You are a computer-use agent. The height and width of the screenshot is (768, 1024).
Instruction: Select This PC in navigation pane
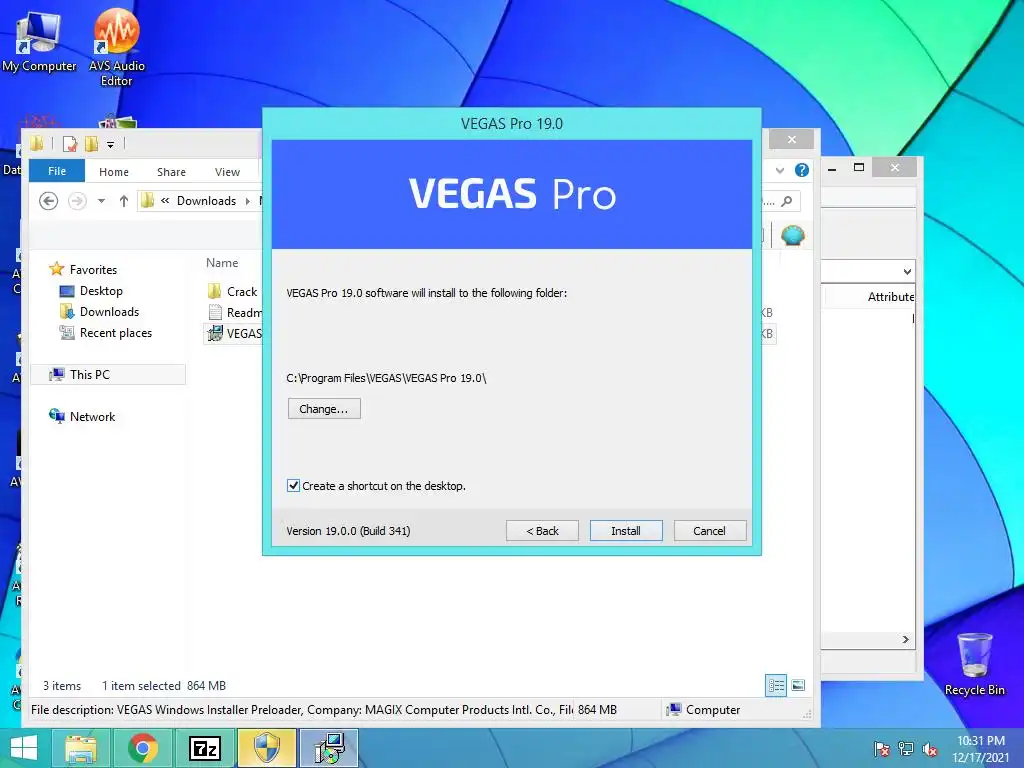(108, 374)
